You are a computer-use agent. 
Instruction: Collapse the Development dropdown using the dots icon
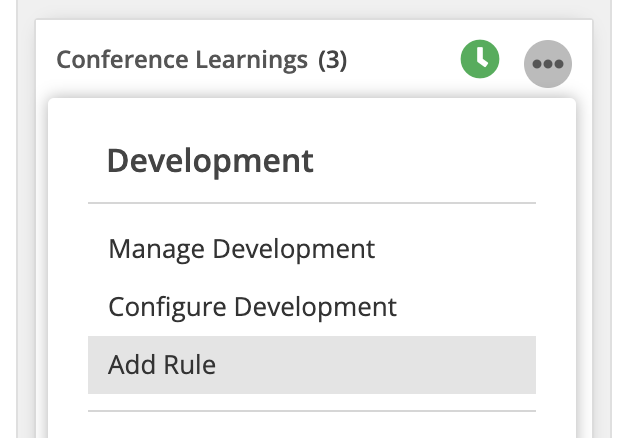point(547,64)
